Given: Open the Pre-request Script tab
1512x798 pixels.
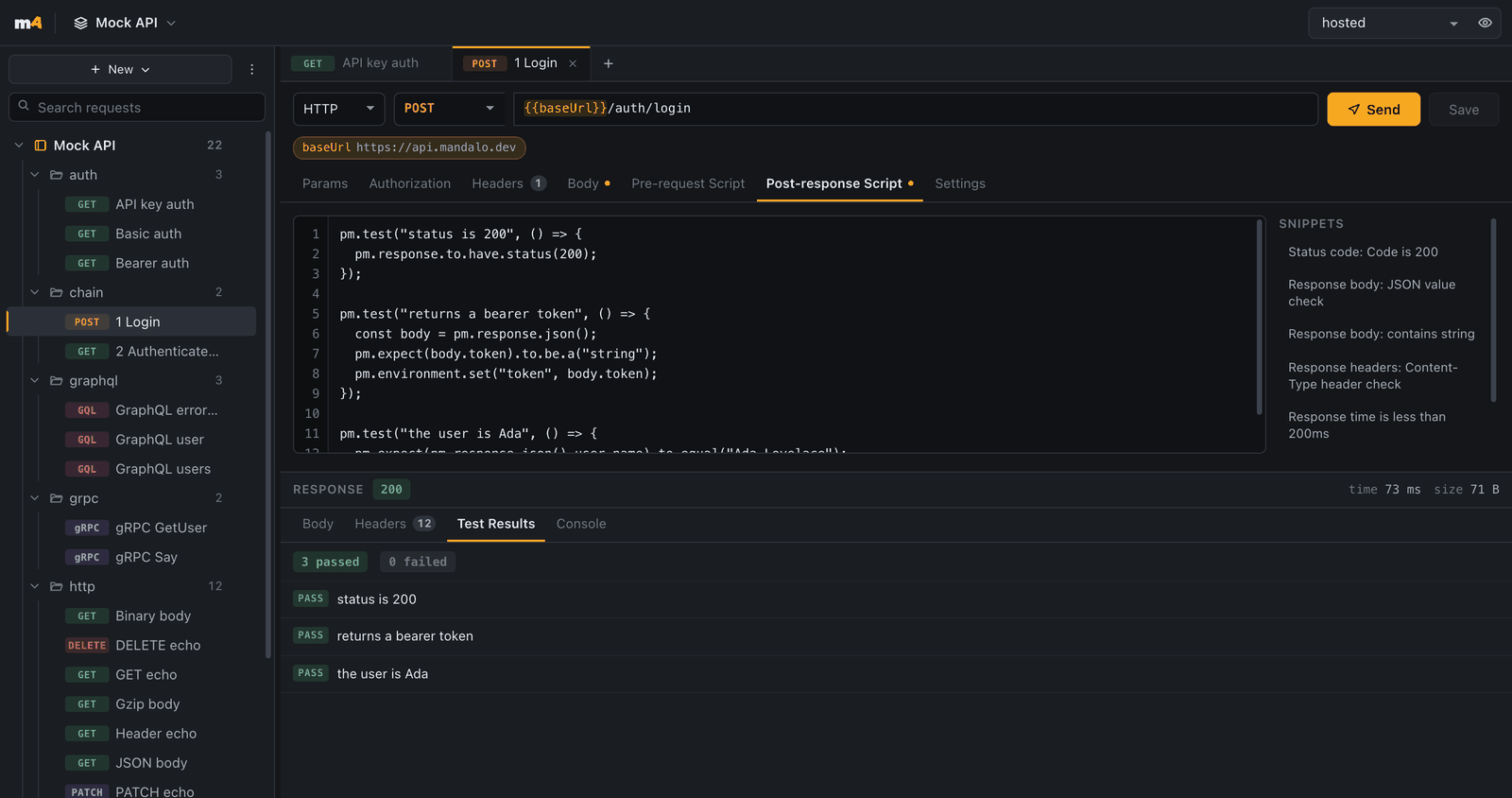Looking at the screenshot, I should (x=688, y=183).
